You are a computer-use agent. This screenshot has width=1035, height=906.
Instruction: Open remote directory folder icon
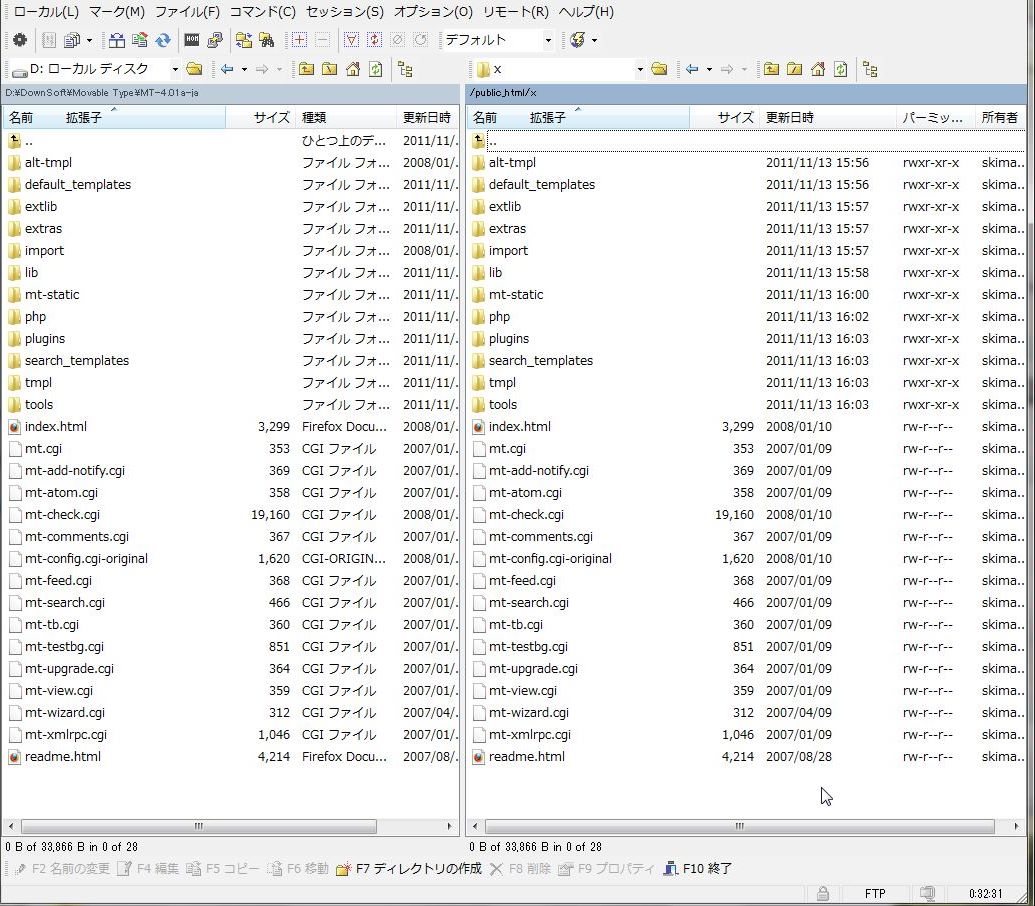point(659,69)
